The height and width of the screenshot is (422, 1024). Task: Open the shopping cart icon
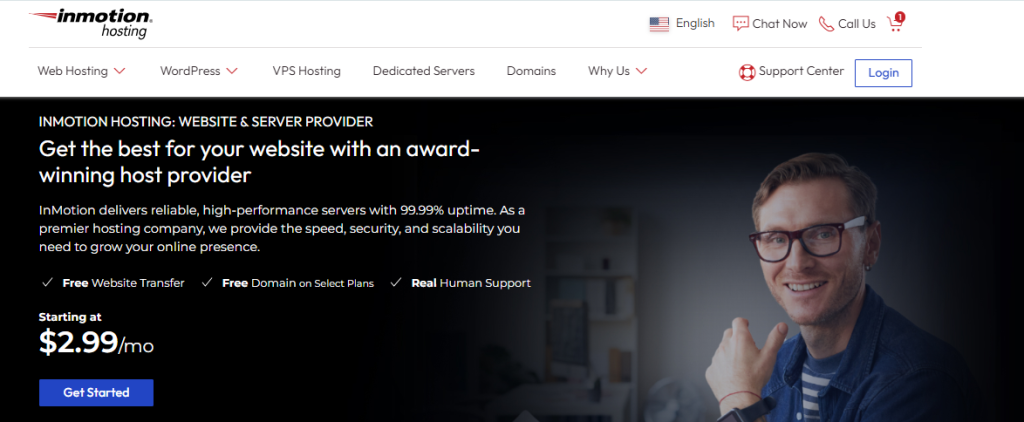coord(895,24)
